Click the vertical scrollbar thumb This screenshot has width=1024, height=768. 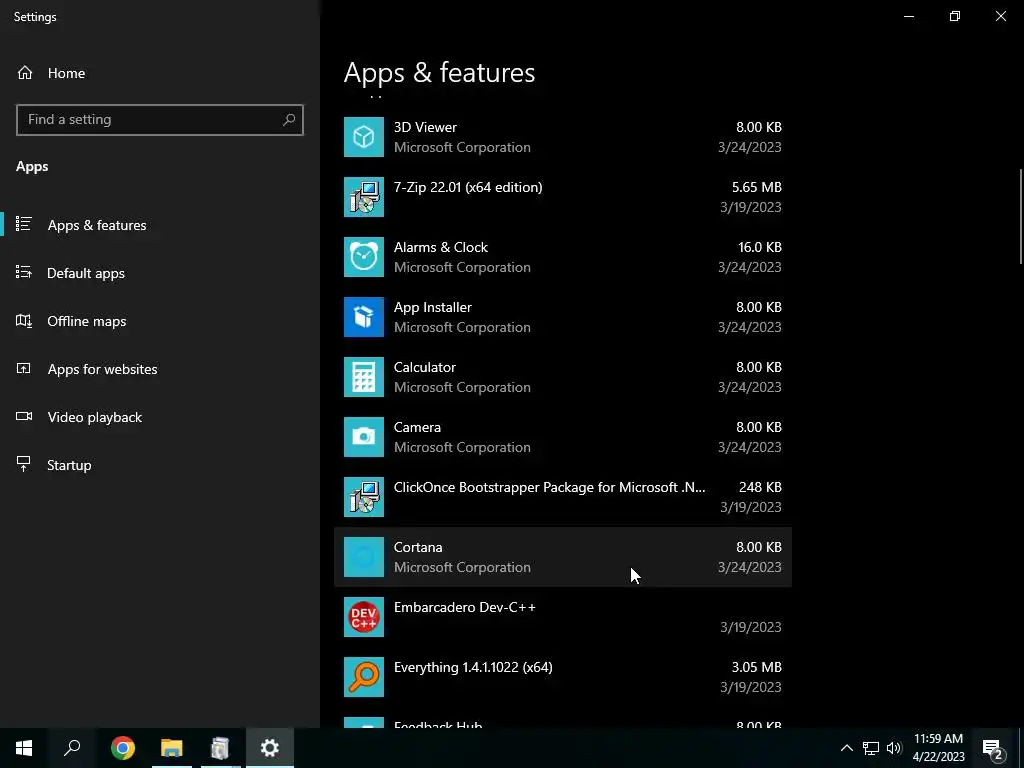[x=1021, y=216]
